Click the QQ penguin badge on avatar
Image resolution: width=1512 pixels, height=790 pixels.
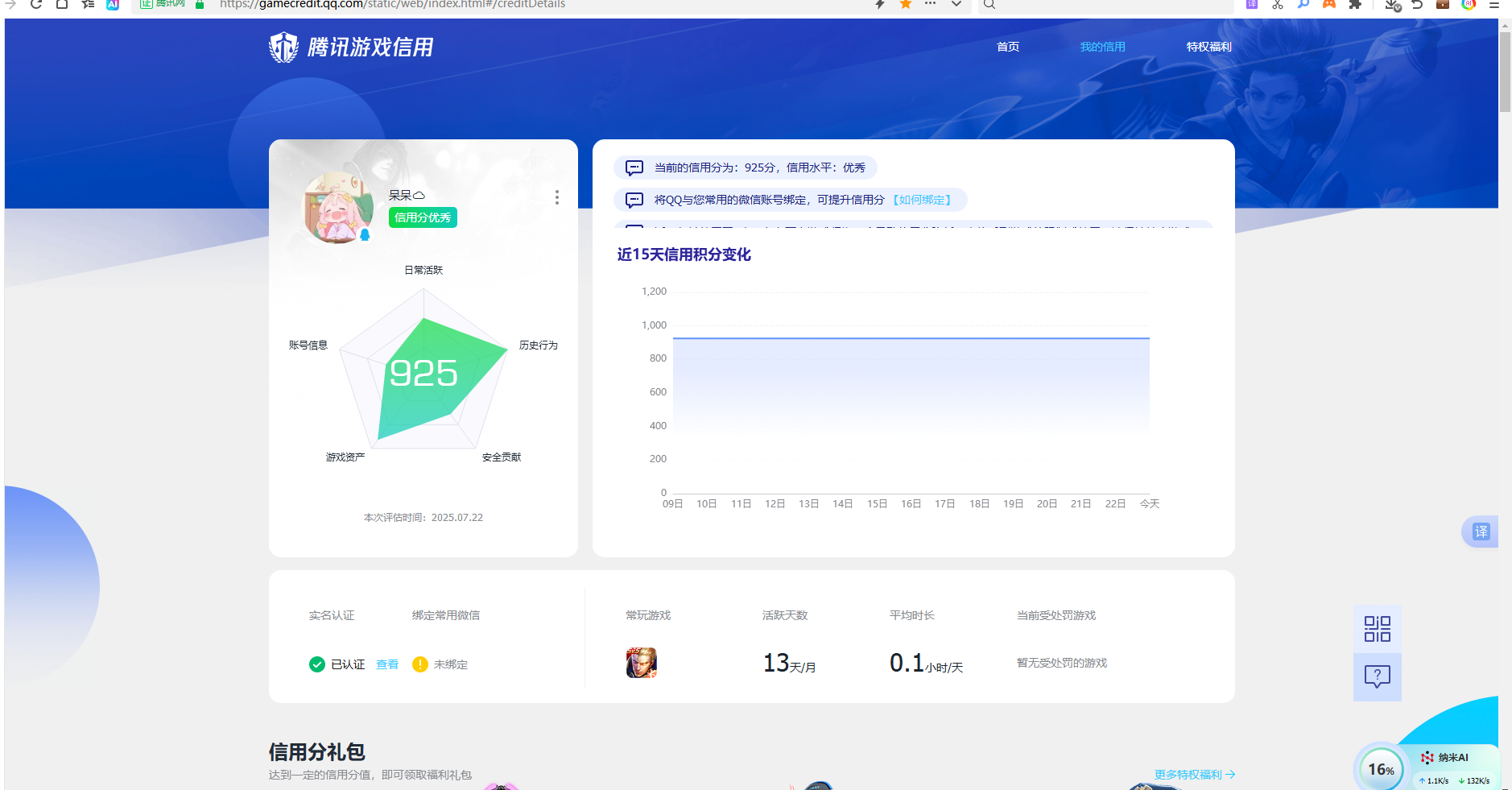click(365, 234)
